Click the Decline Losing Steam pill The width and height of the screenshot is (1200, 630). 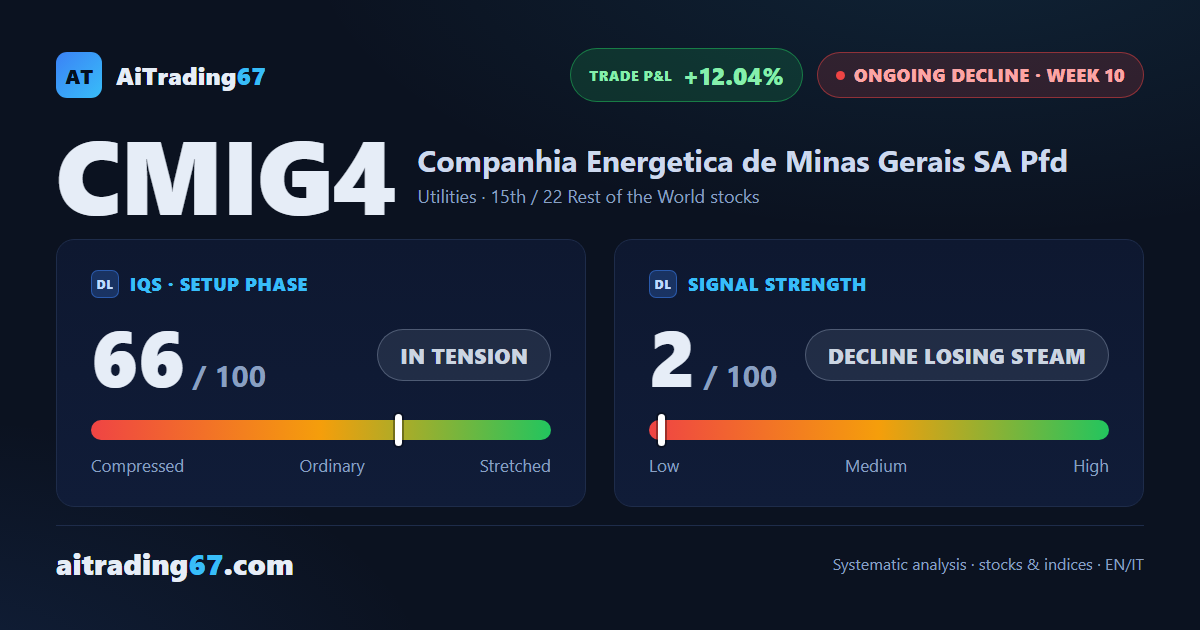pos(957,355)
